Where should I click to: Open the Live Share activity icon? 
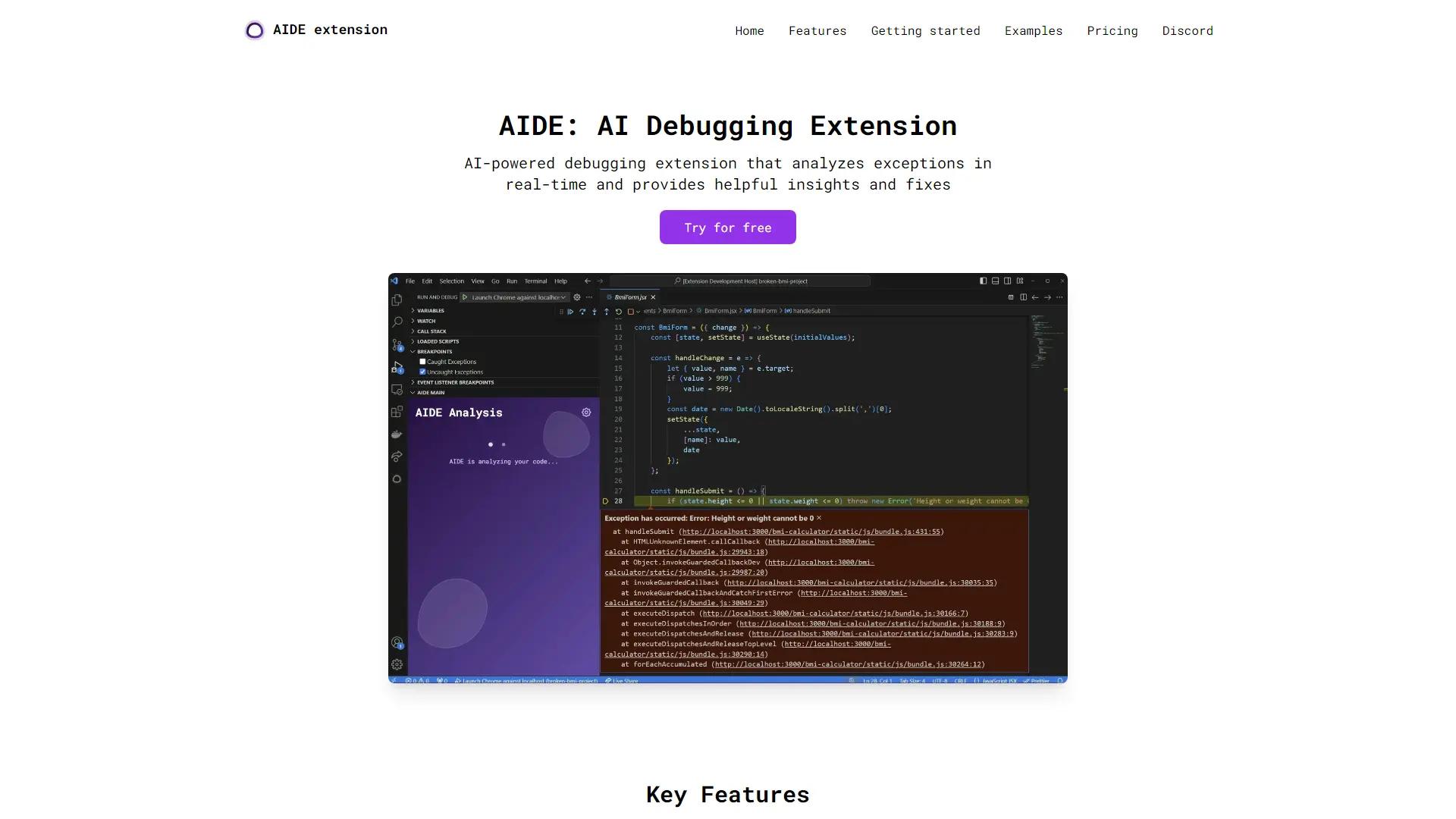click(x=397, y=457)
